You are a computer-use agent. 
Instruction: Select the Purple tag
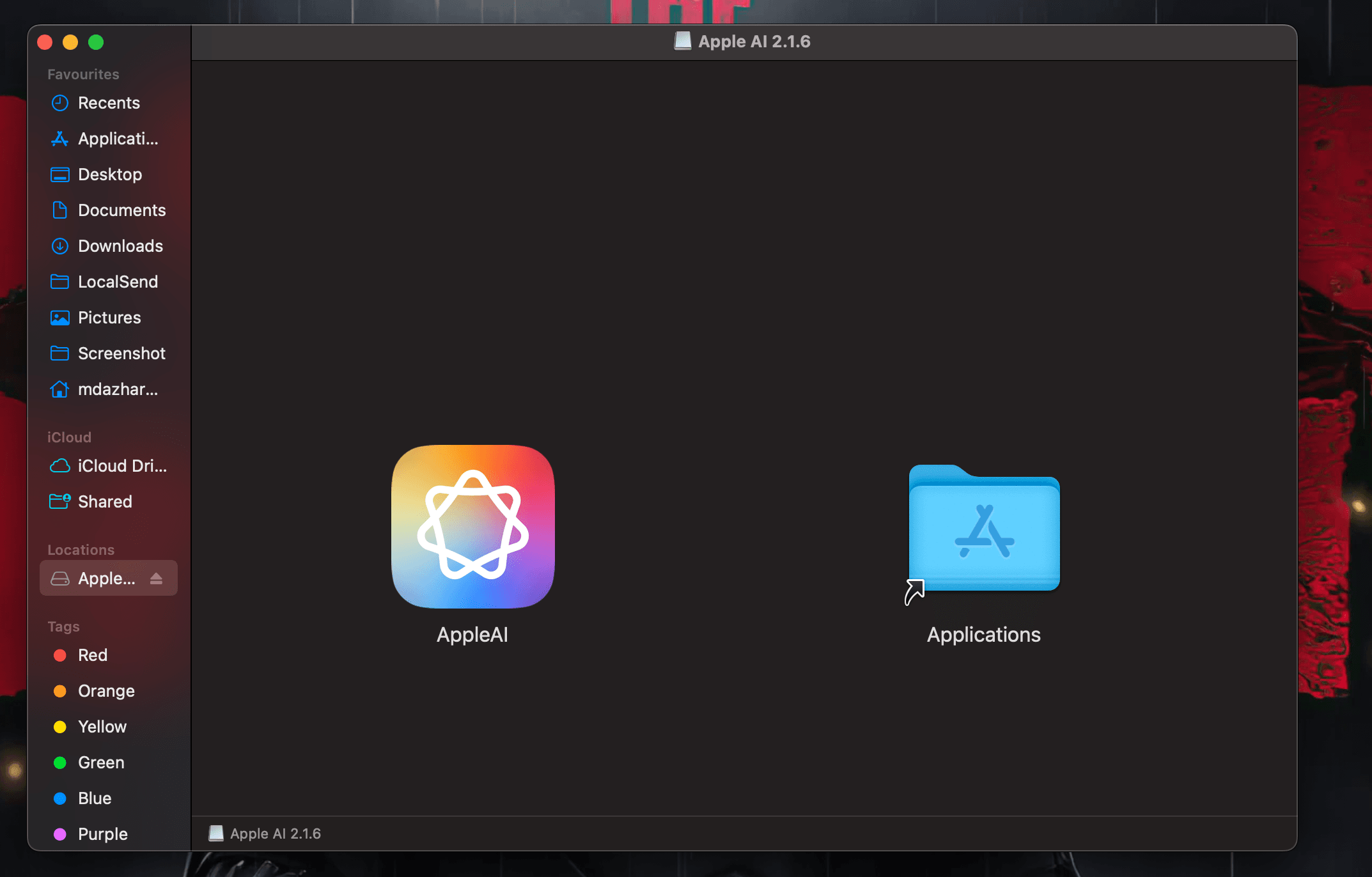coord(102,834)
